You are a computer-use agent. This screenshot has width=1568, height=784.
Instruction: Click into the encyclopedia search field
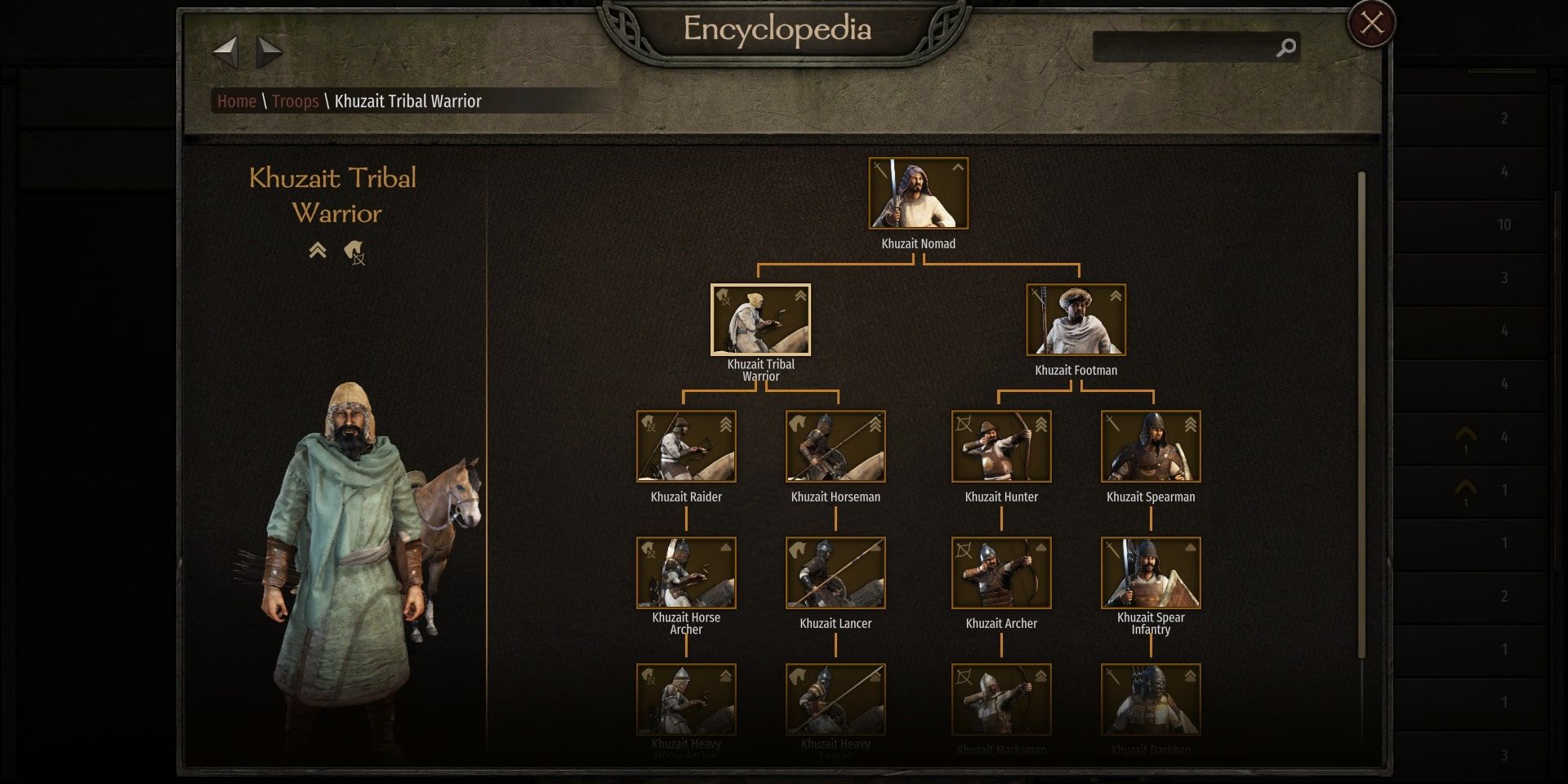(x=1184, y=48)
